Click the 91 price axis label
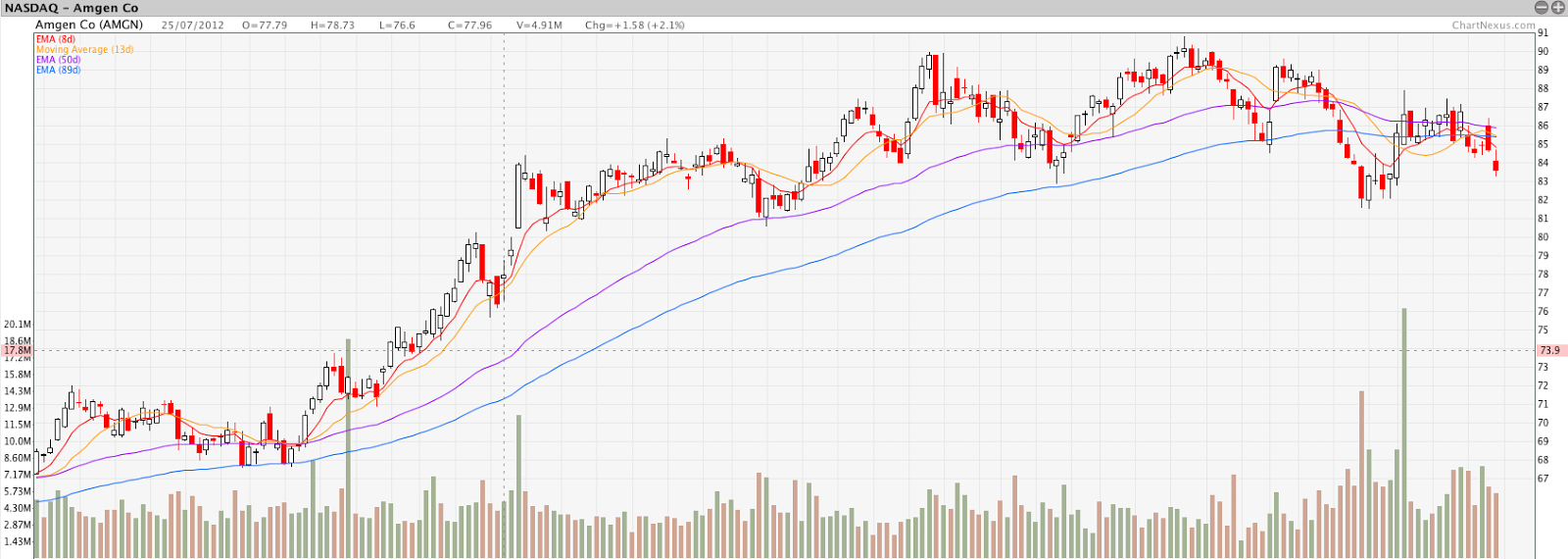 tap(1543, 33)
